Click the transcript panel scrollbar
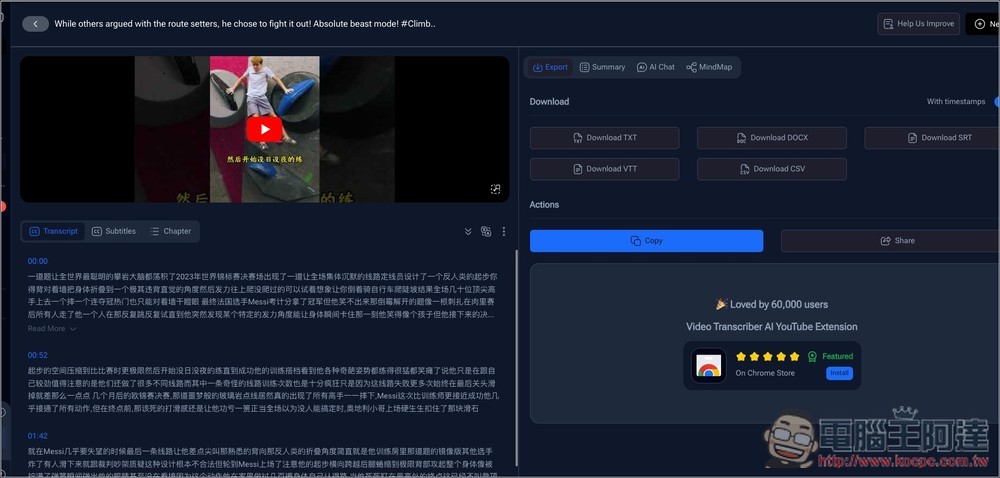Image resolution: width=1000 pixels, height=478 pixels. [516, 358]
